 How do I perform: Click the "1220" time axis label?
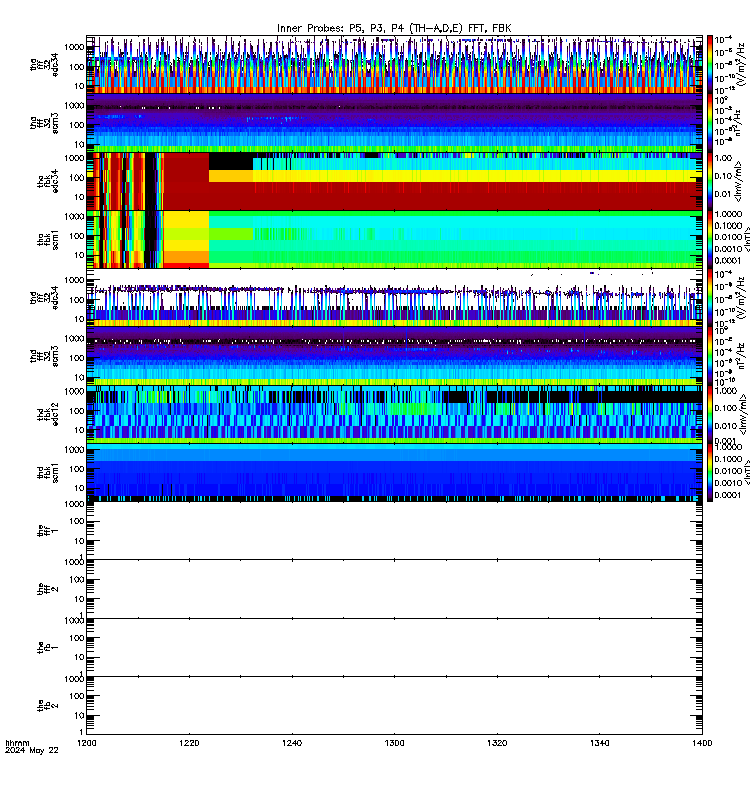tap(189, 743)
